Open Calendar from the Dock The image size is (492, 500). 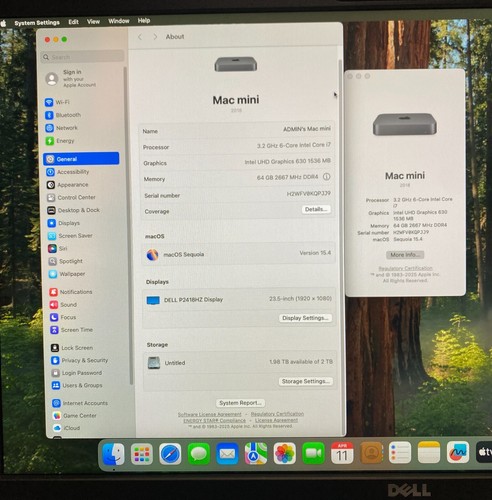click(342, 453)
